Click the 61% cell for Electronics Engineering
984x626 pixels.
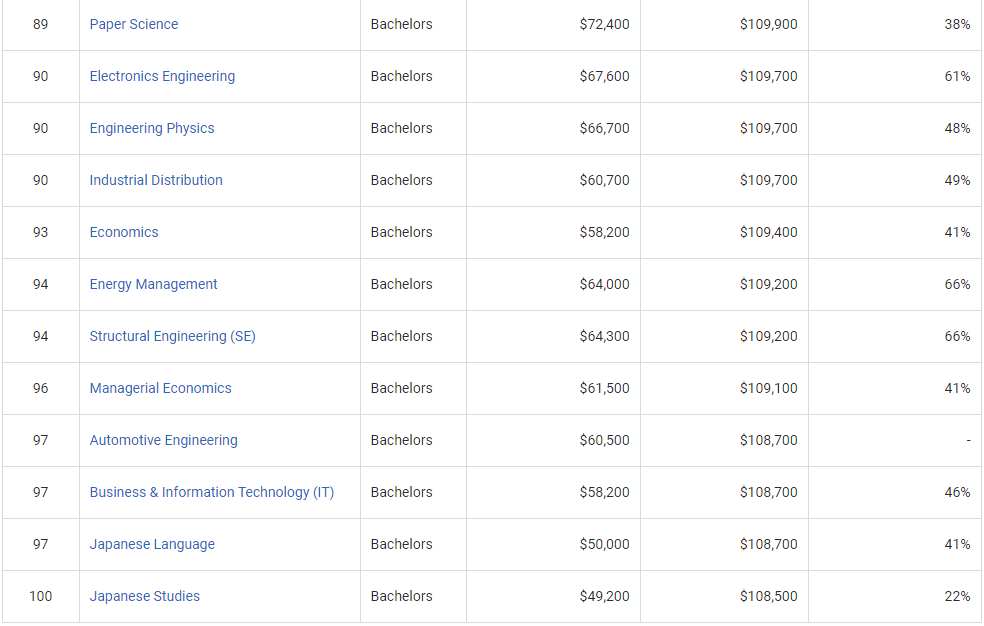coord(957,76)
